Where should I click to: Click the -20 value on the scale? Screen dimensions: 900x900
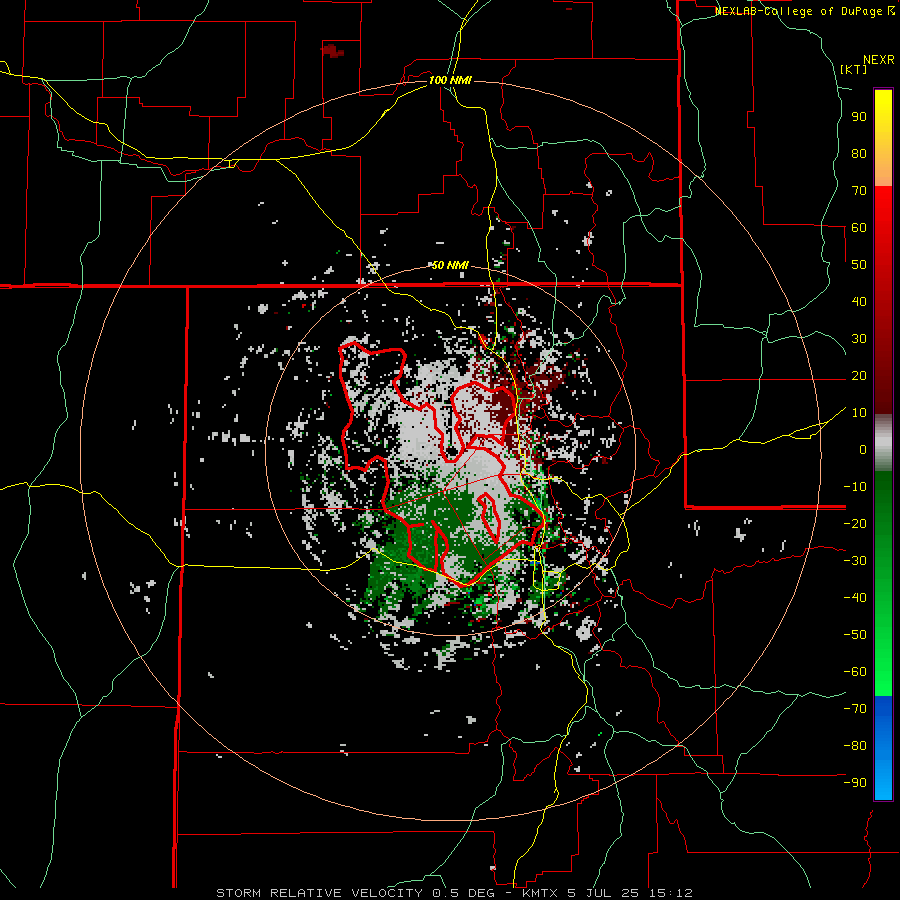pos(855,523)
